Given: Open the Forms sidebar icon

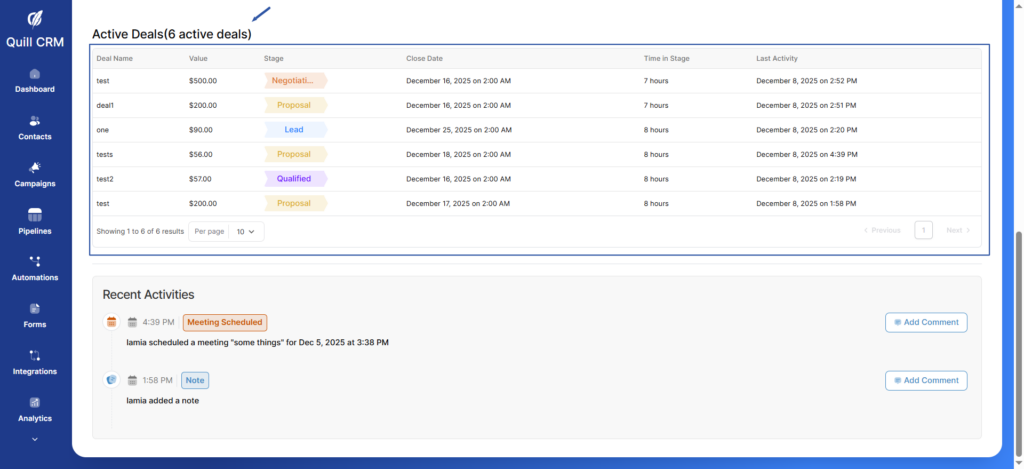Looking at the screenshot, I should [35, 308].
